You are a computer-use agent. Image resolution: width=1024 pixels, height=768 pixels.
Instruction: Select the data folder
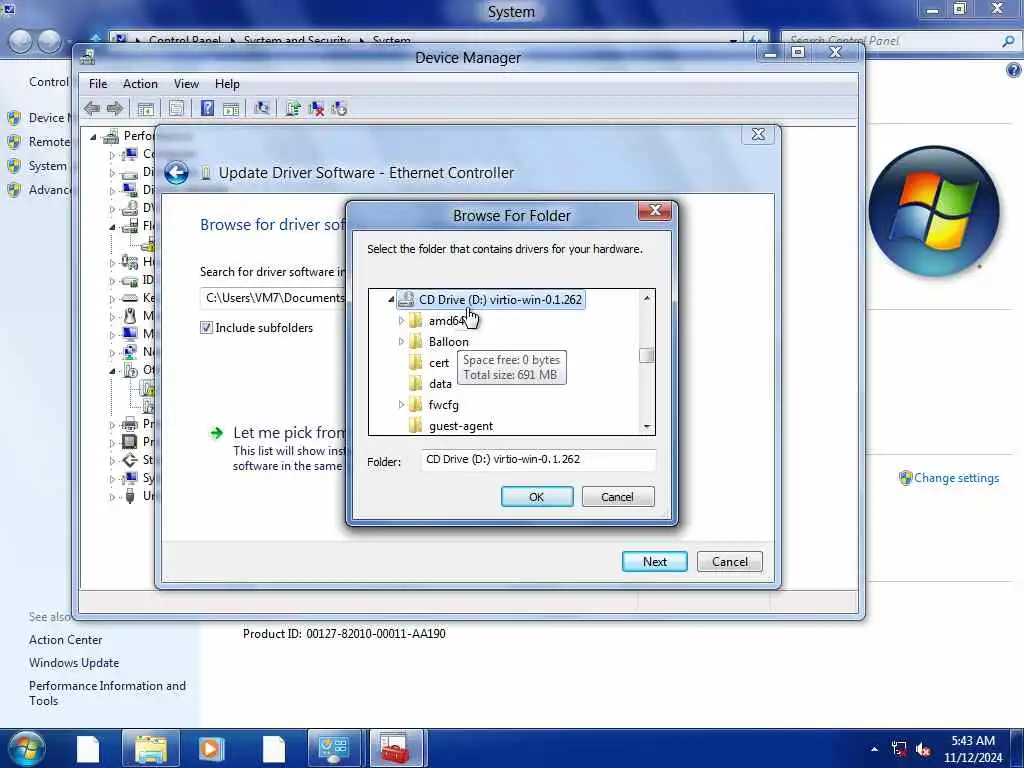(440, 384)
